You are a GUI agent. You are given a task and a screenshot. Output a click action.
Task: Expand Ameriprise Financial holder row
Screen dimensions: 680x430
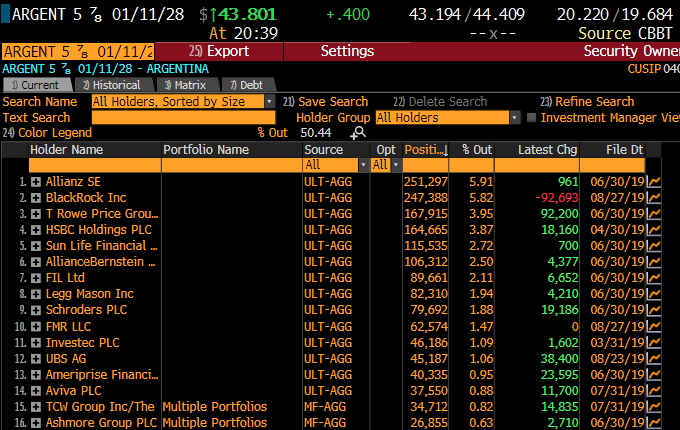(36, 375)
